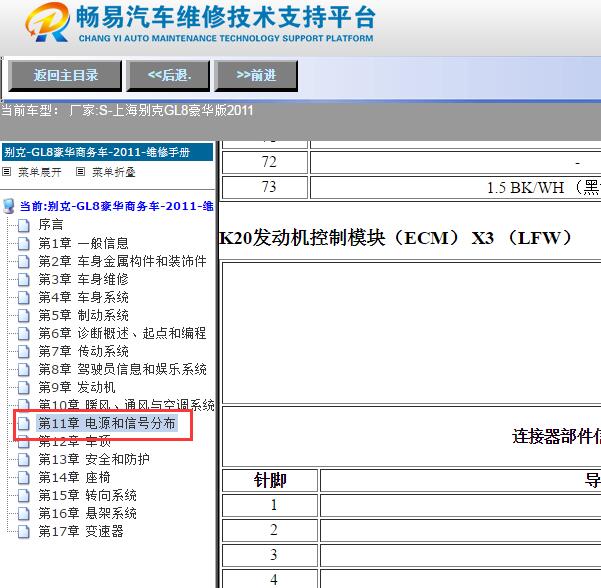Viewport: 601px width, 588px height.
Task: Open 第2章 车身金属构件和装饰件
Action: coord(122,261)
